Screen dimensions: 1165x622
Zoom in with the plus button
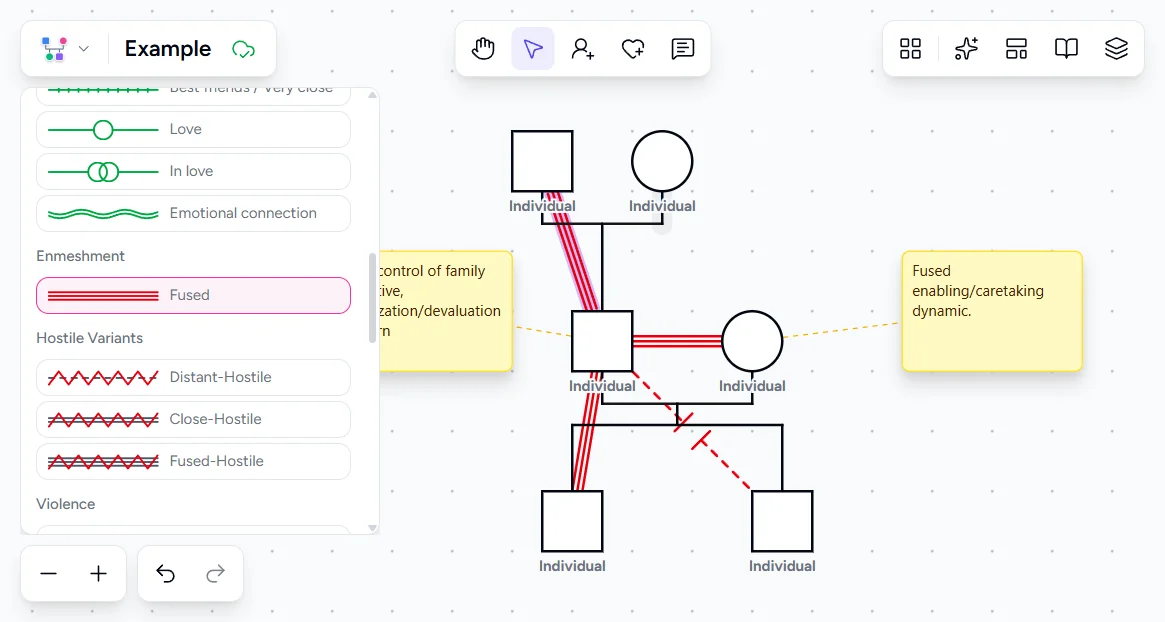click(98, 574)
